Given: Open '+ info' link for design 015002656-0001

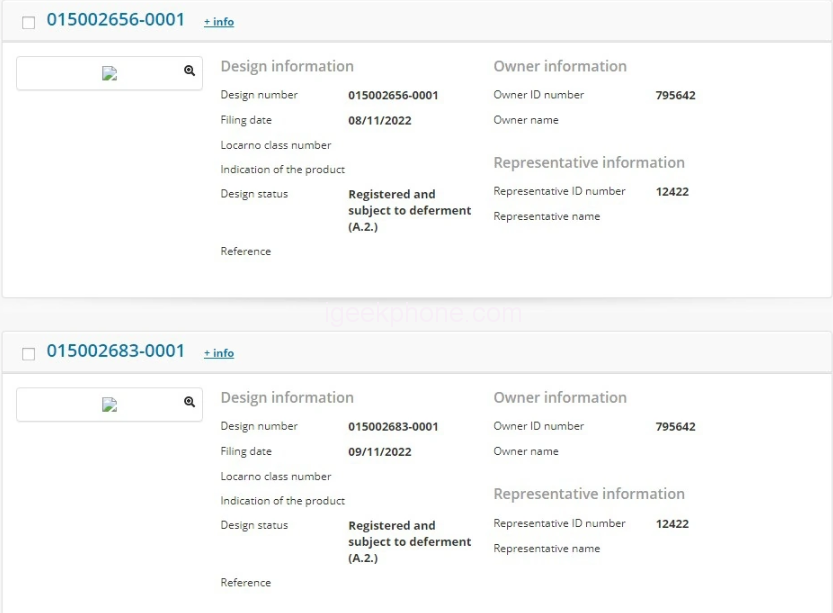Looking at the screenshot, I should pos(218,22).
